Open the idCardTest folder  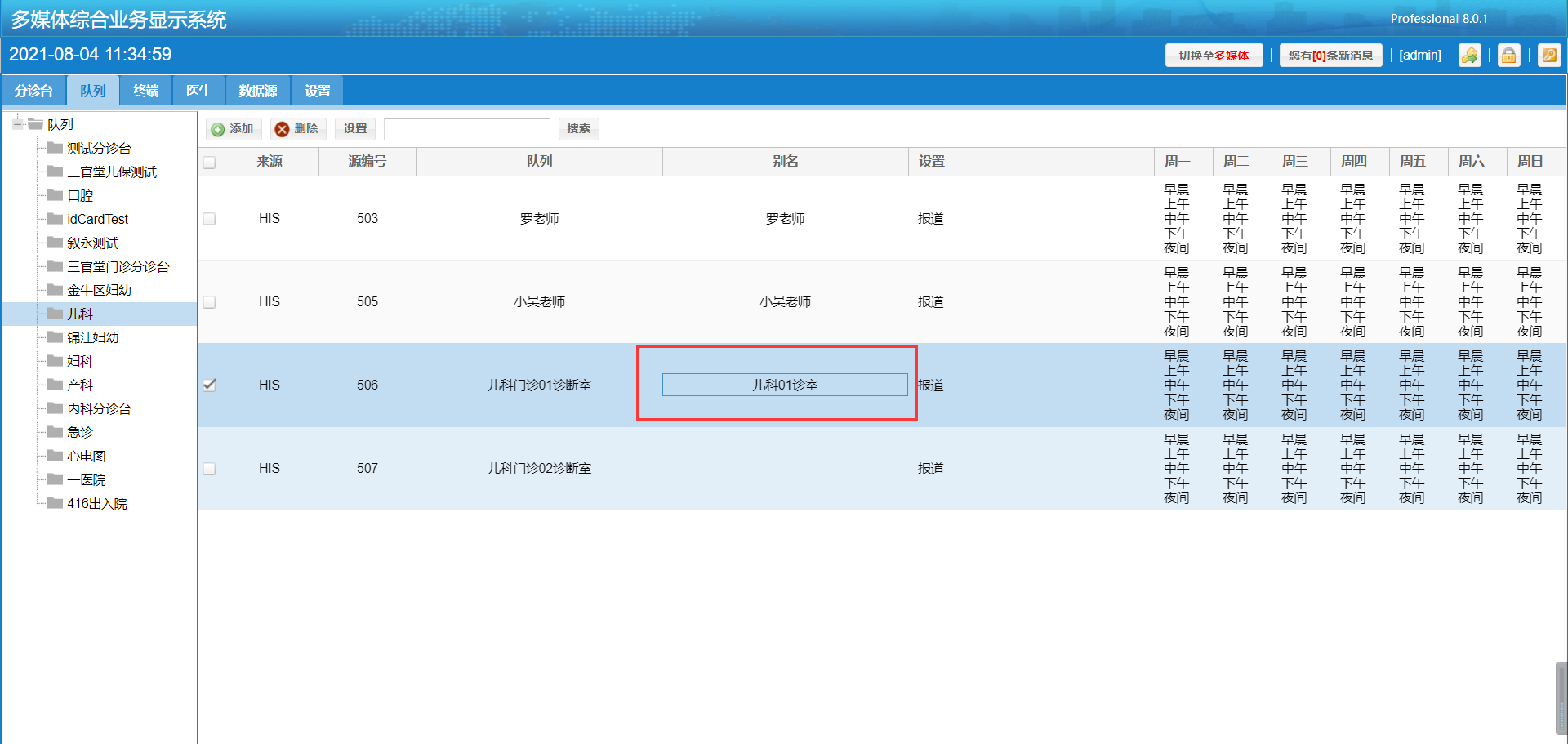coord(97,219)
